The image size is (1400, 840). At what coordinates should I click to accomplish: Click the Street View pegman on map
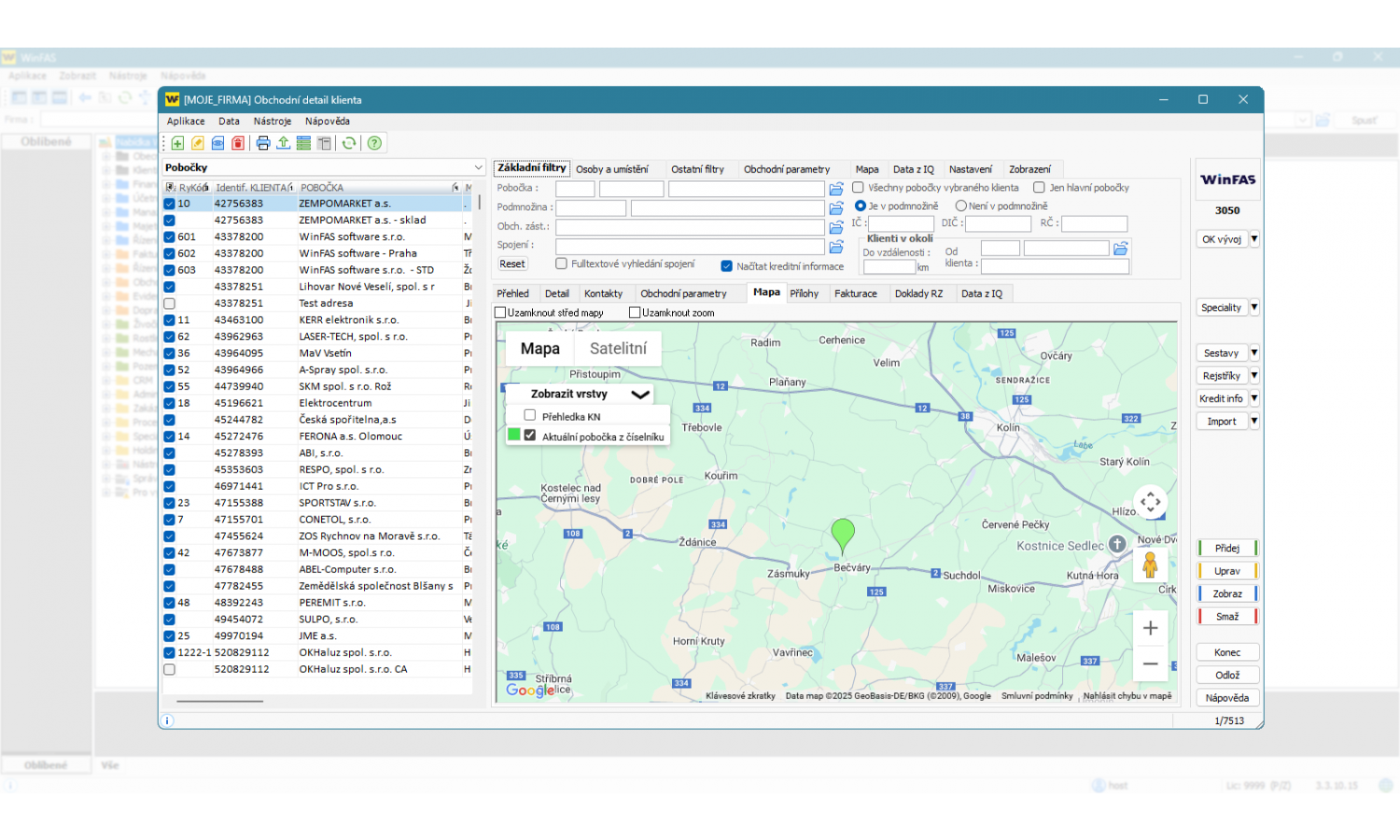pos(1150,565)
